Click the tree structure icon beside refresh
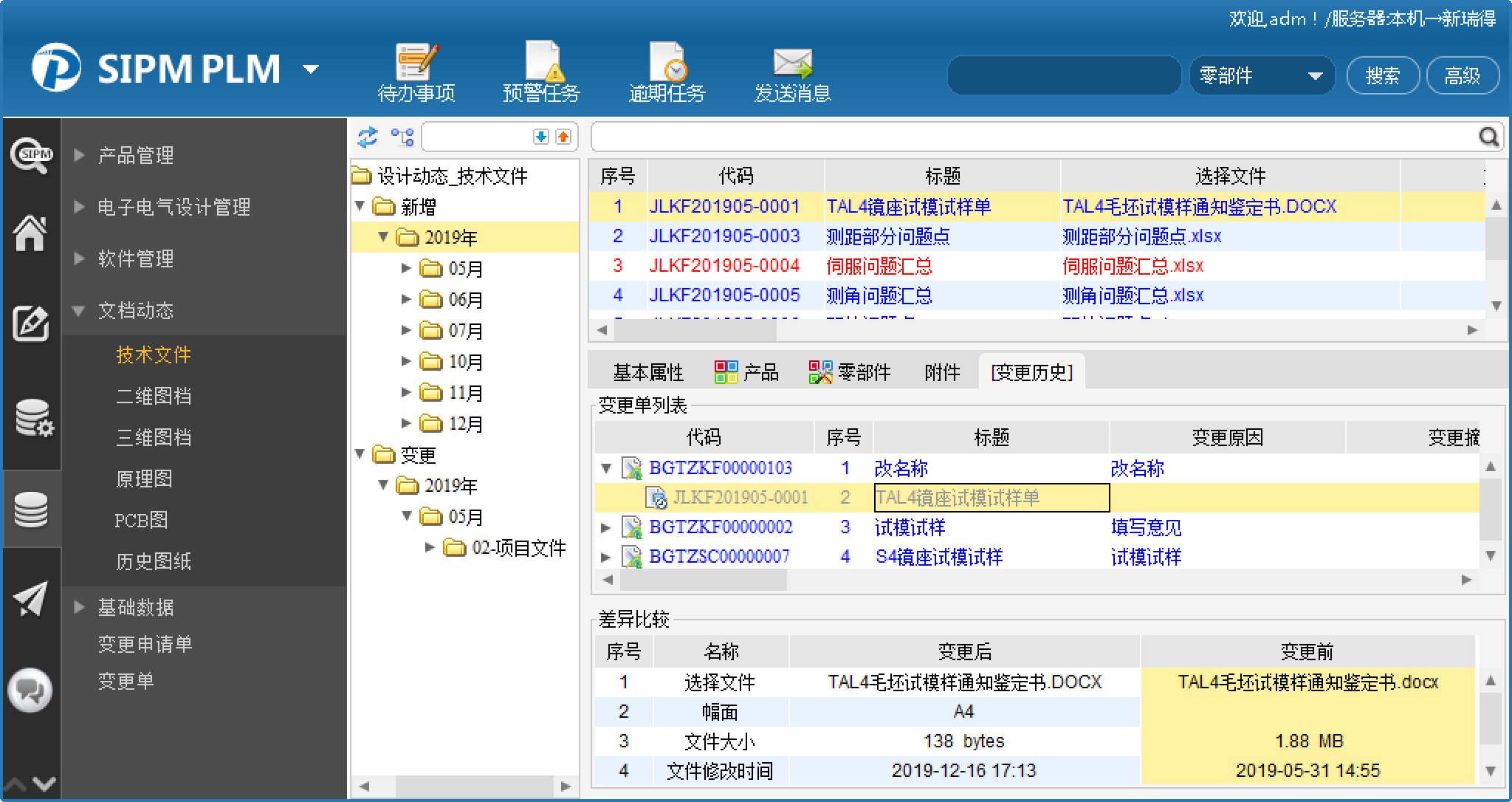This screenshot has height=802, width=1512. click(x=402, y=137)
